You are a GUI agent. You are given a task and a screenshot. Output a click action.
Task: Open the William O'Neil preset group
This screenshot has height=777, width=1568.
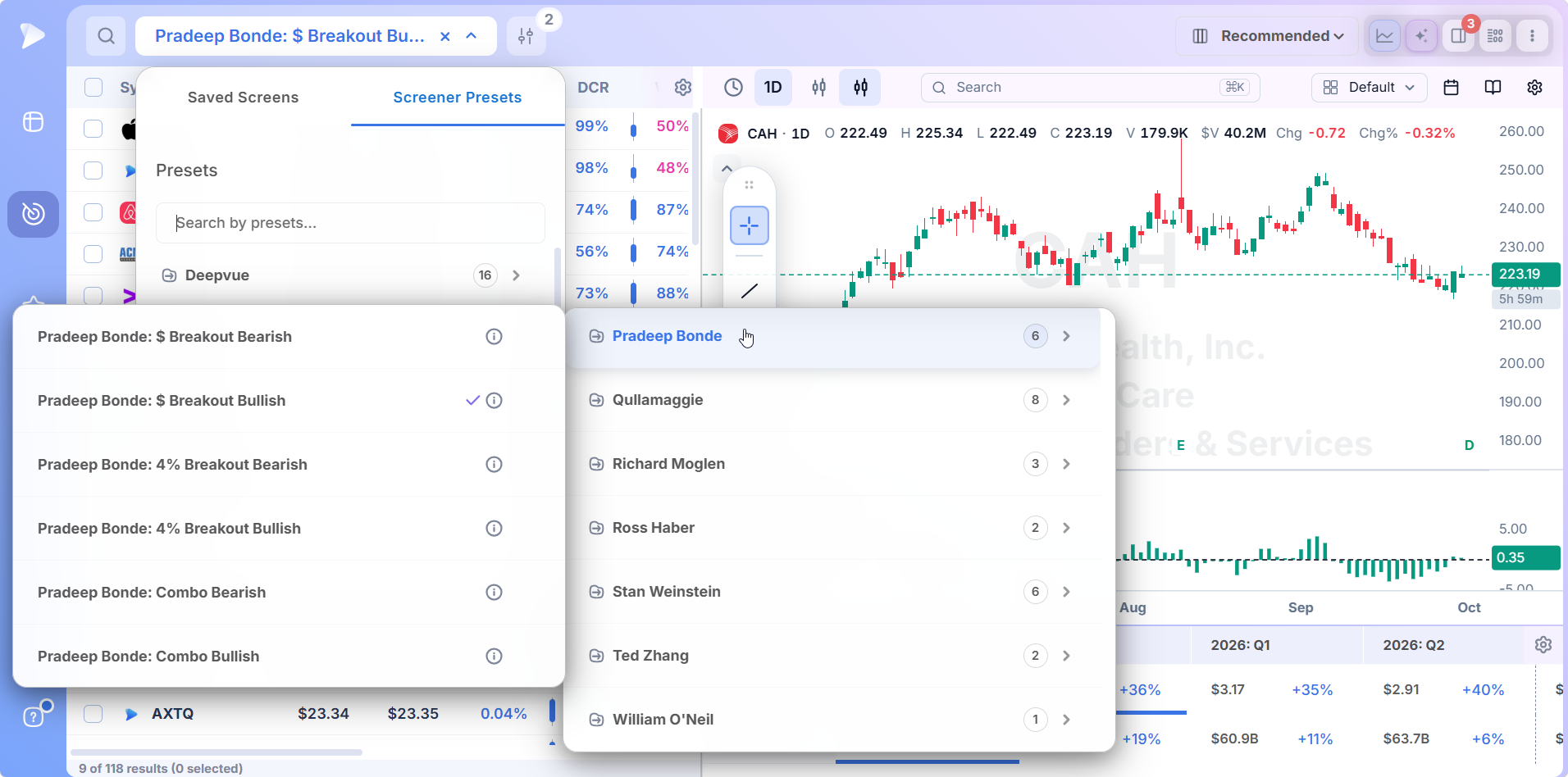(832, 720)
